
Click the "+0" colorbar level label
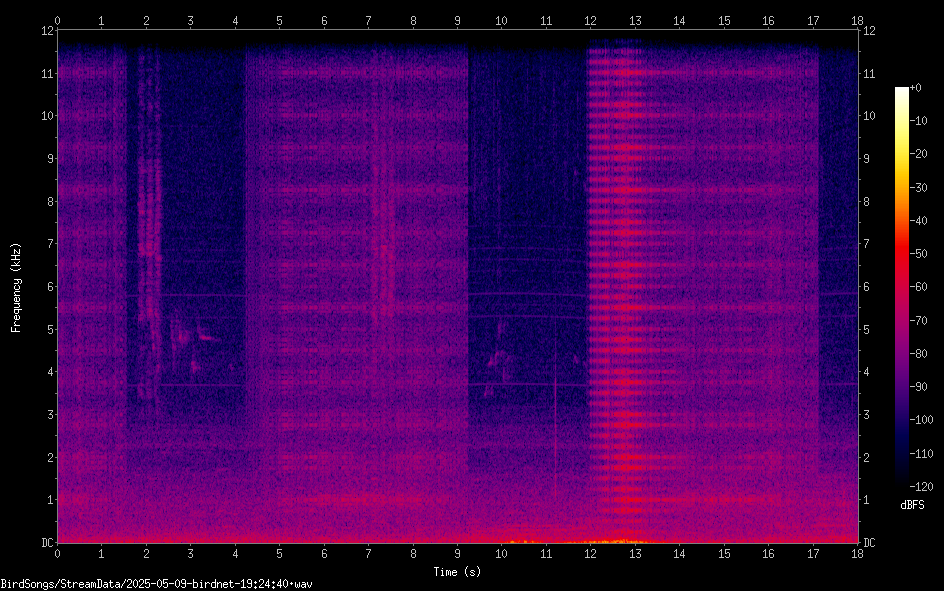tap(916, 88)
